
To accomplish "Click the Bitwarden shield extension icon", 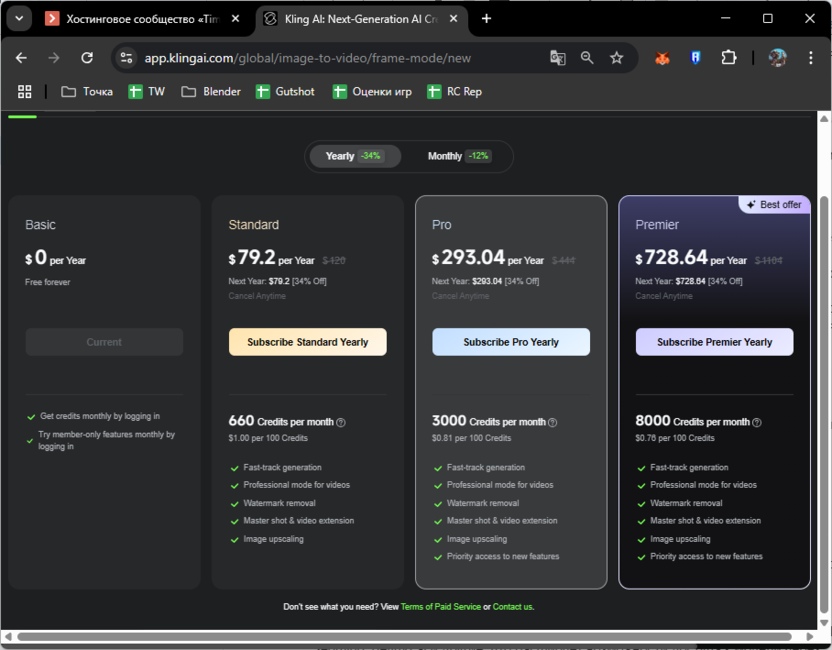I will [695, 58].
